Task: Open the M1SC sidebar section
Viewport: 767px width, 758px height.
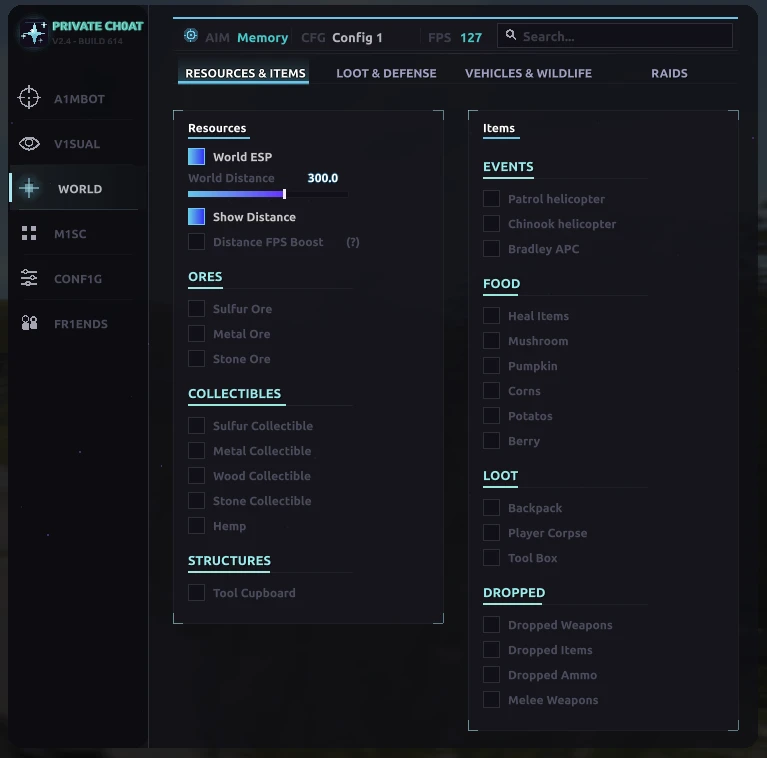Action: pos(78,234)
